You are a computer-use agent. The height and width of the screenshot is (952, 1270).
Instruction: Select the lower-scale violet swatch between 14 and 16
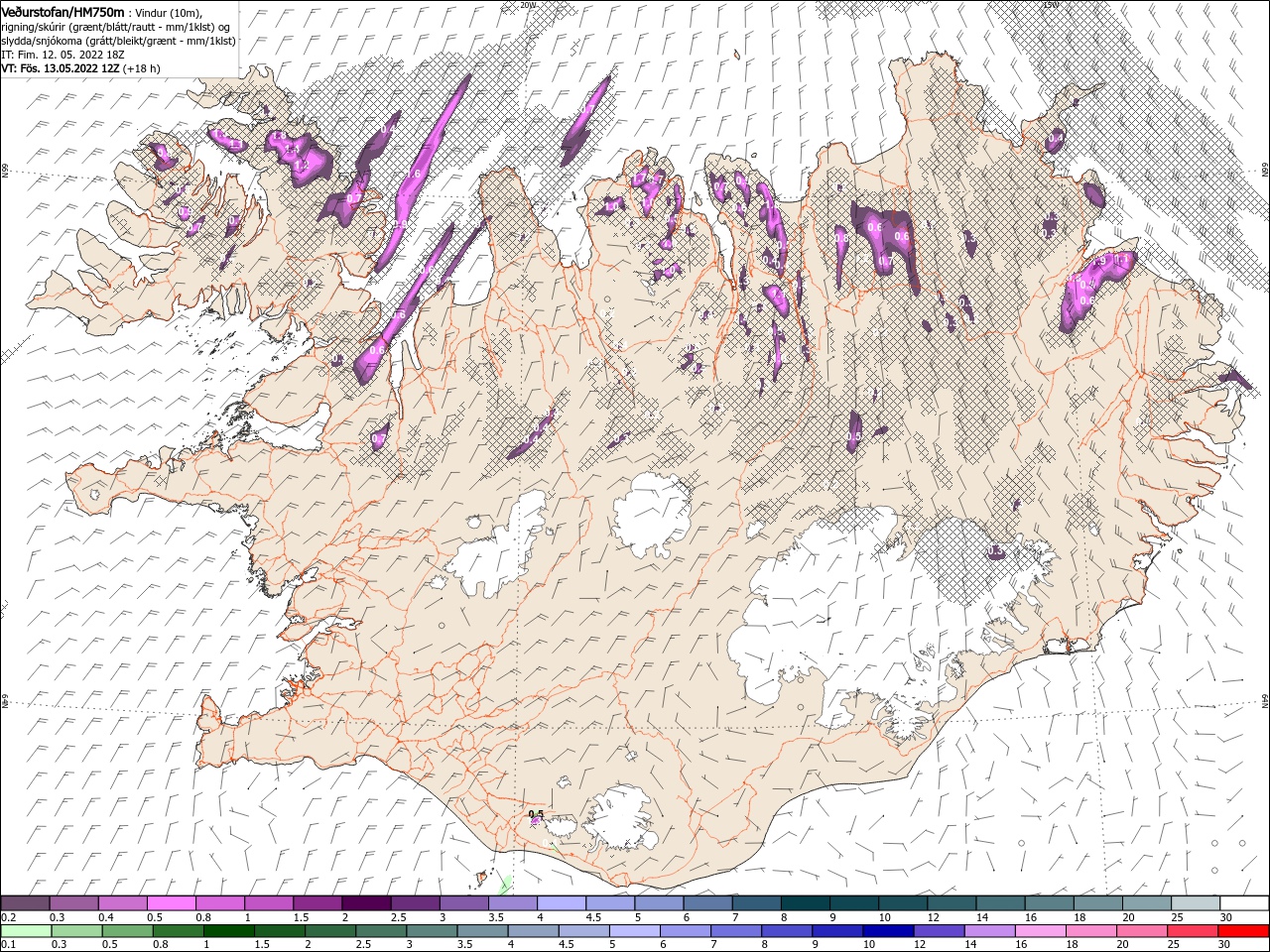[988, 931]
